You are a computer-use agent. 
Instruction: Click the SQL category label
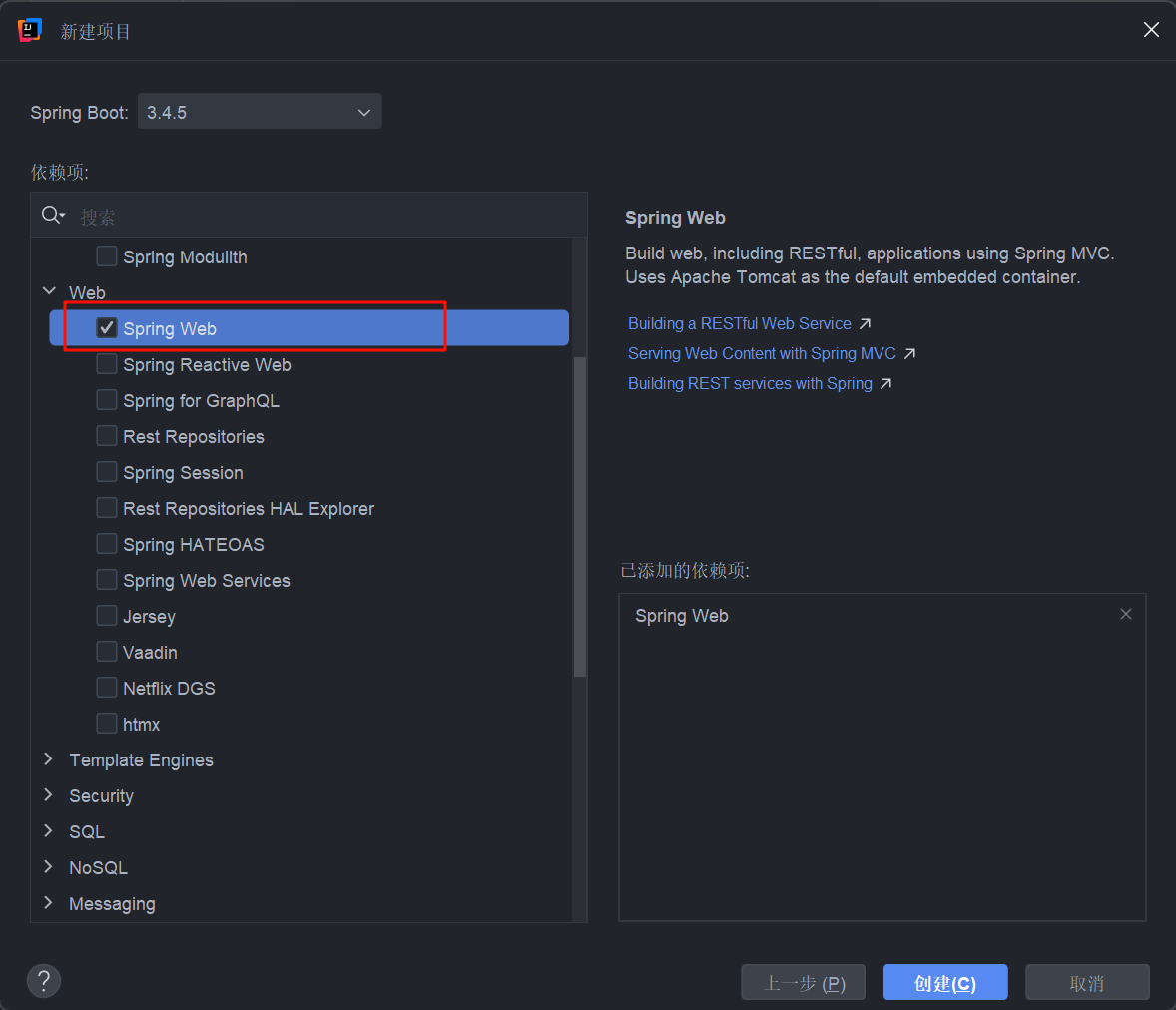tap(87, 831)
